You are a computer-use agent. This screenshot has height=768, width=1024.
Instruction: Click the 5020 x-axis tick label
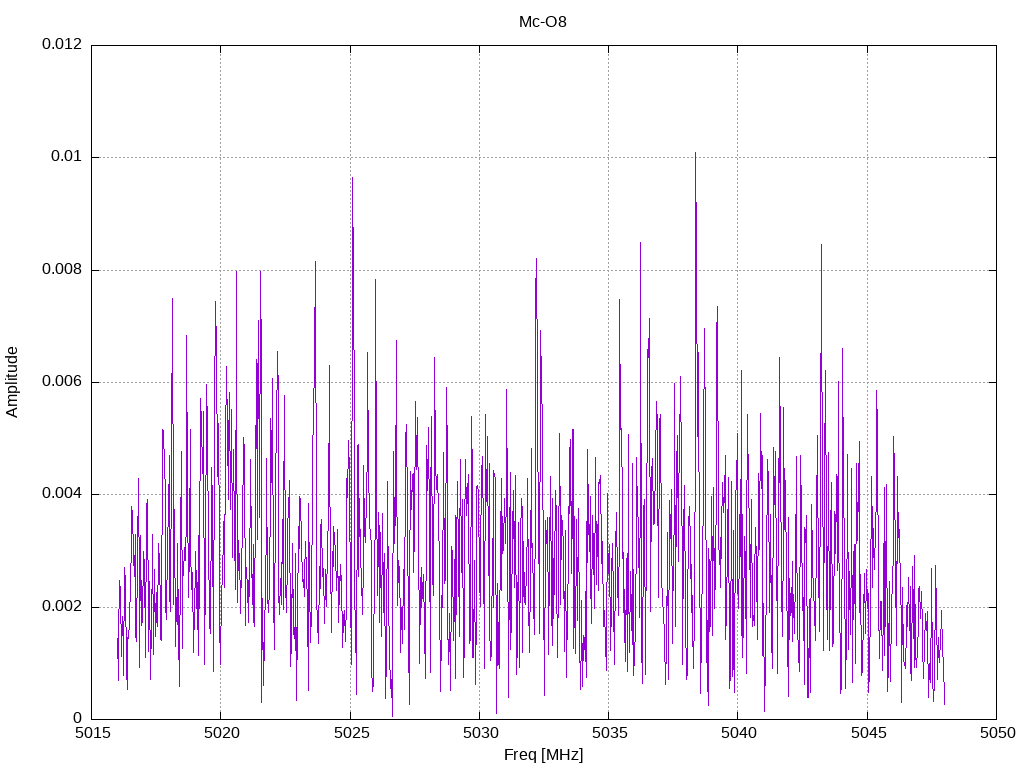pyautogui.click(x=221, y=733)
